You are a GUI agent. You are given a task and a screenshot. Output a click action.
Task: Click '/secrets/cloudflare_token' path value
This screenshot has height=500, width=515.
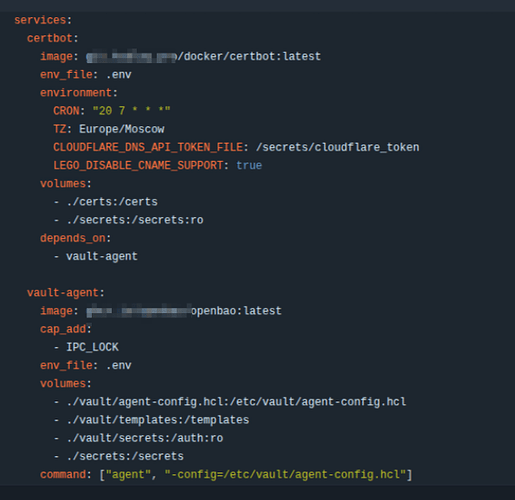(x=337, y=147)
